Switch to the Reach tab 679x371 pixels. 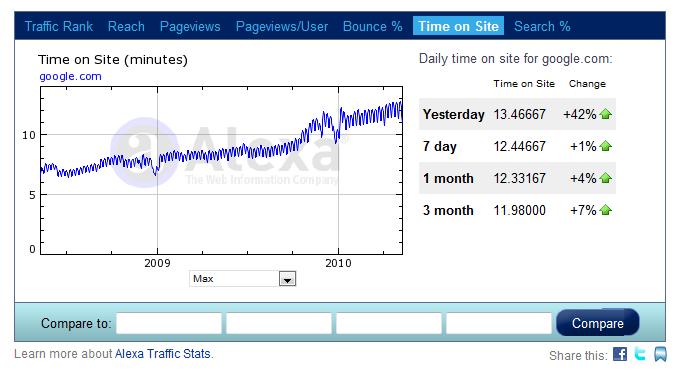point(126,26)
